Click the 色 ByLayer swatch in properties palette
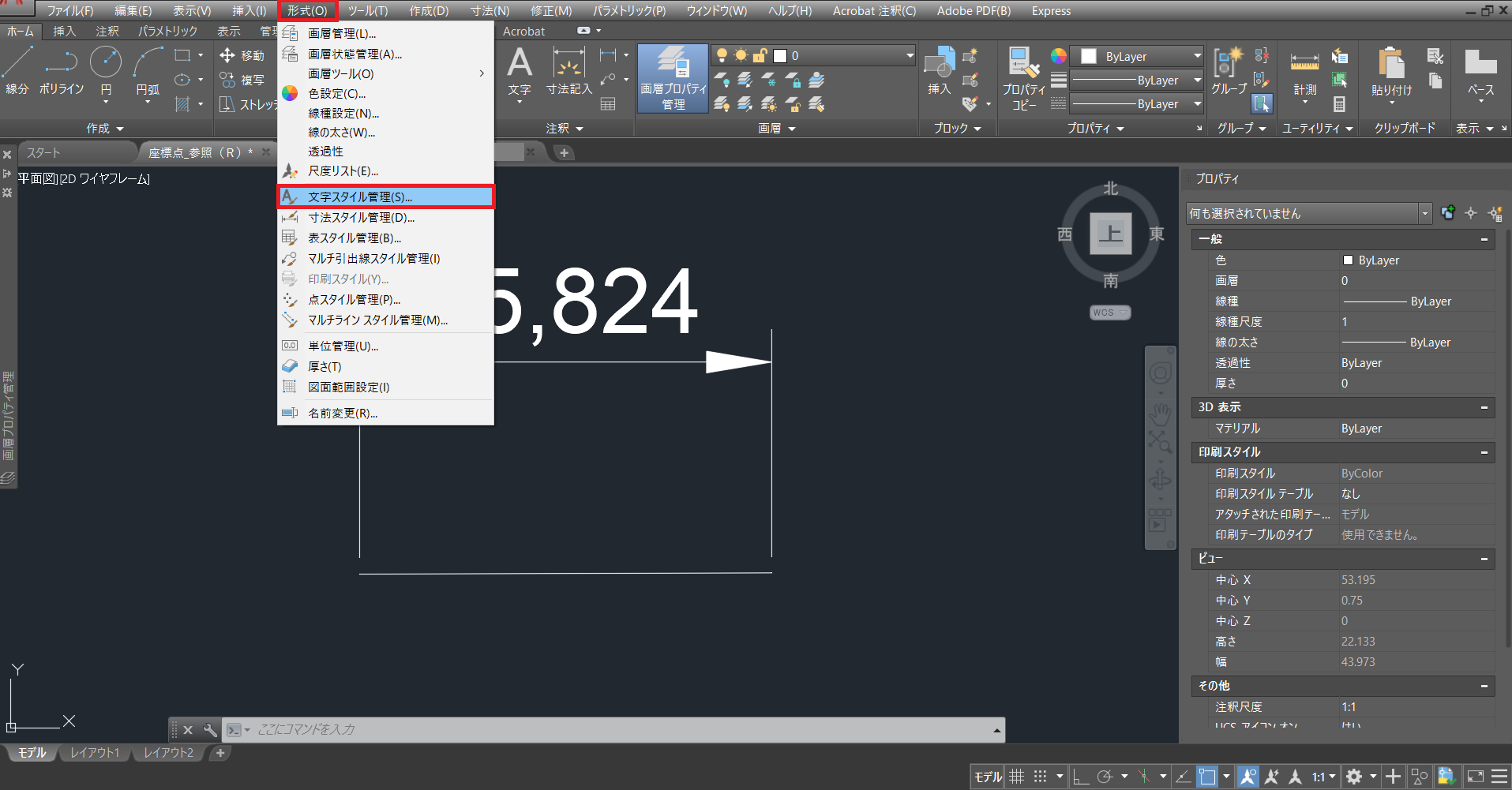The width and height of the screenshot is (1512, 790). point(1349,260)
